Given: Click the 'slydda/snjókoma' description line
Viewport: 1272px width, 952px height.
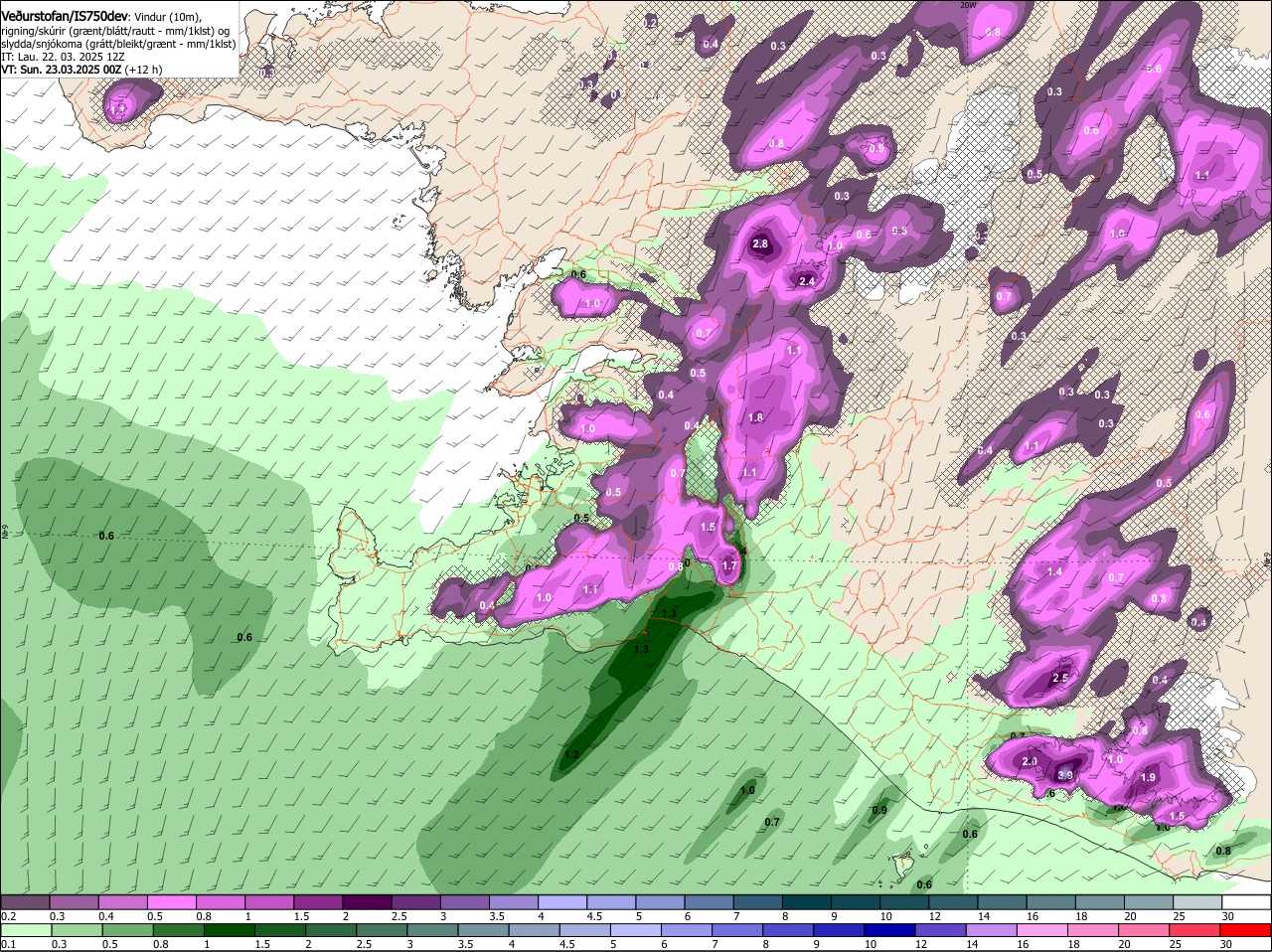Looking at the screenshot, I should tap(118, 44).
